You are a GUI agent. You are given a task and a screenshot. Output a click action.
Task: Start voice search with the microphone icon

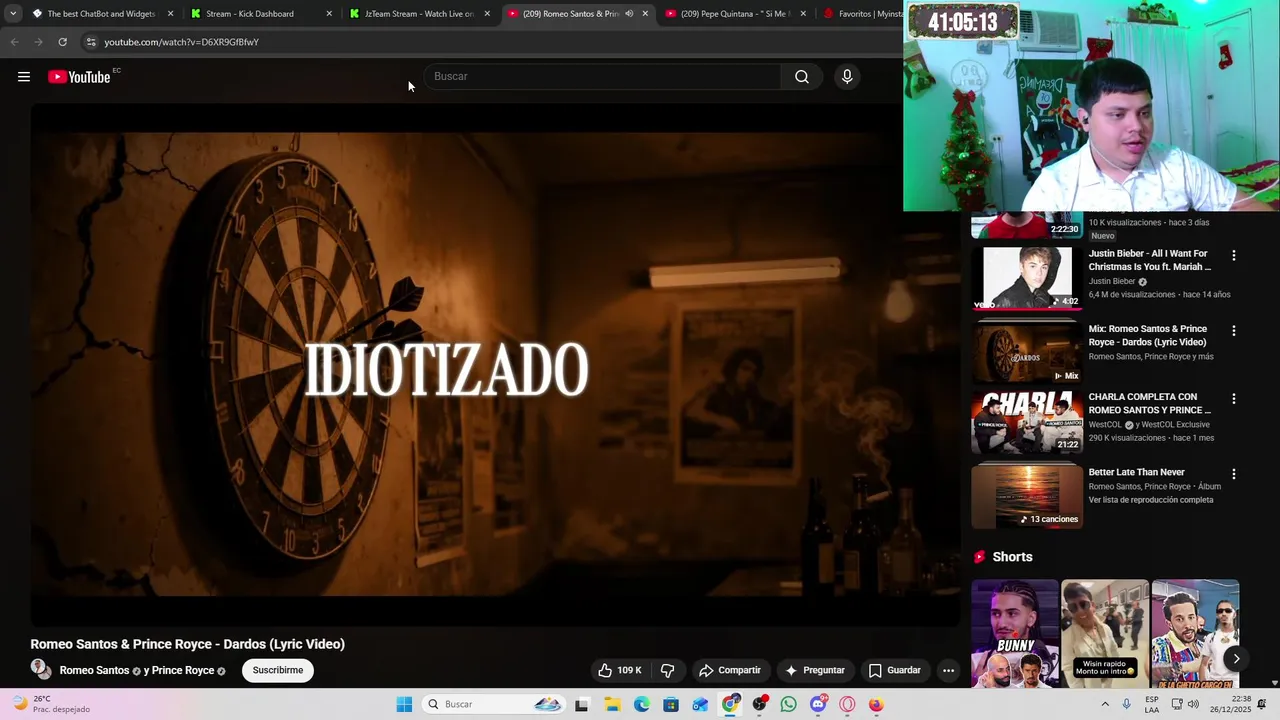[x=847, y=77]
